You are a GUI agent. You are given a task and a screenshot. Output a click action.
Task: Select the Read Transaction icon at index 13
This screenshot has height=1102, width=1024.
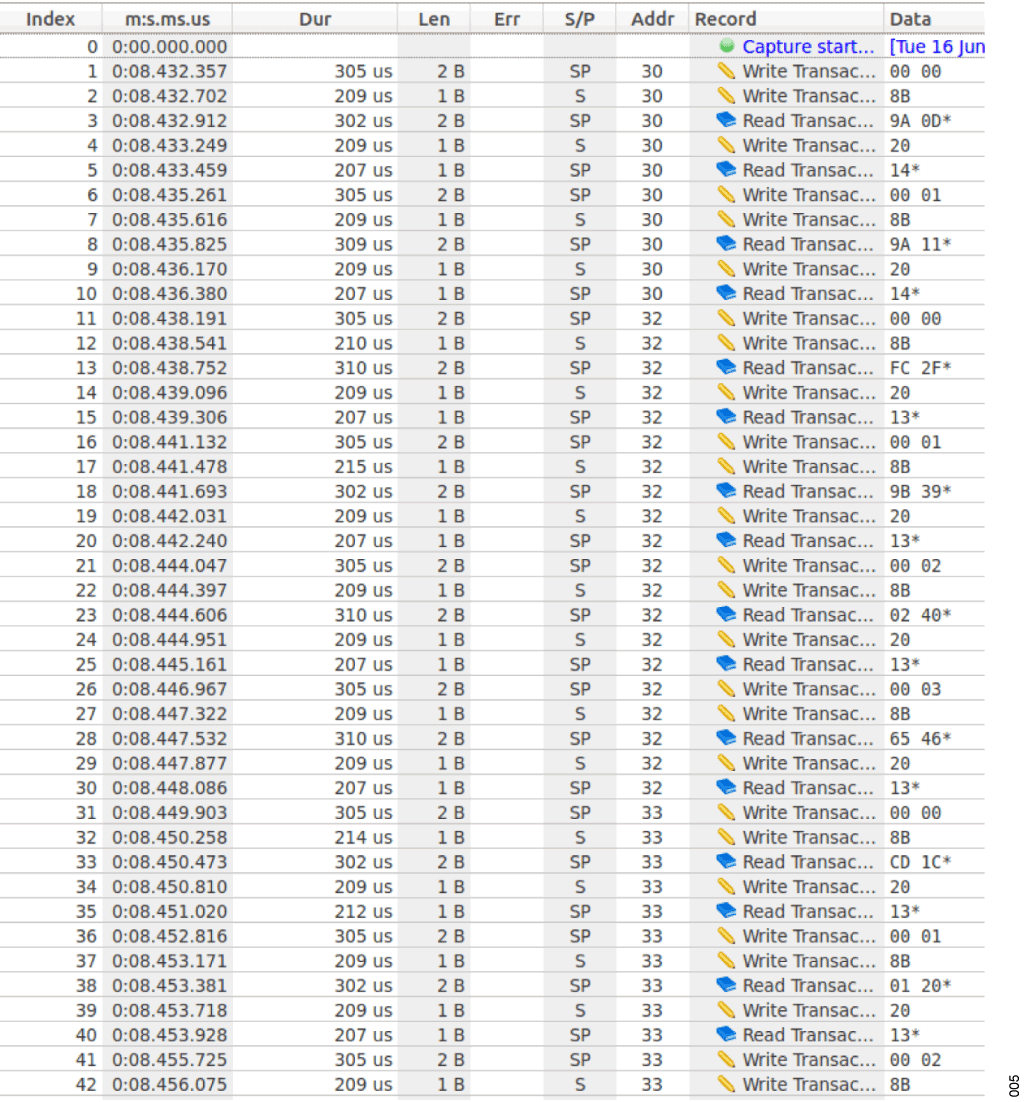[x=727, y=368]
